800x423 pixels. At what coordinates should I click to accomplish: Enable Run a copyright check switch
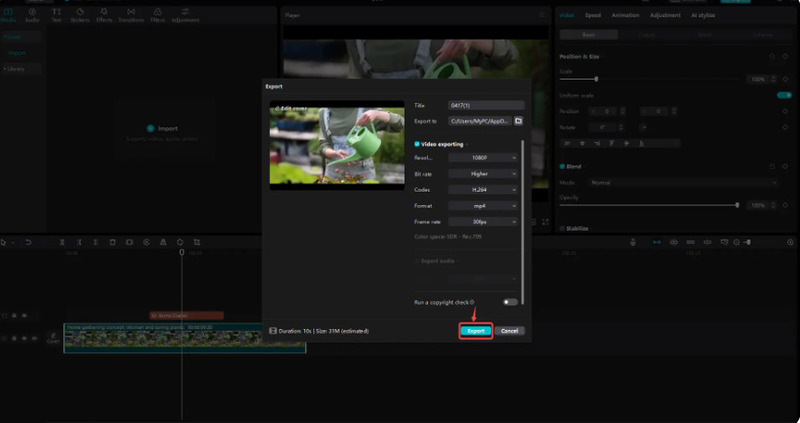[510, 301]
